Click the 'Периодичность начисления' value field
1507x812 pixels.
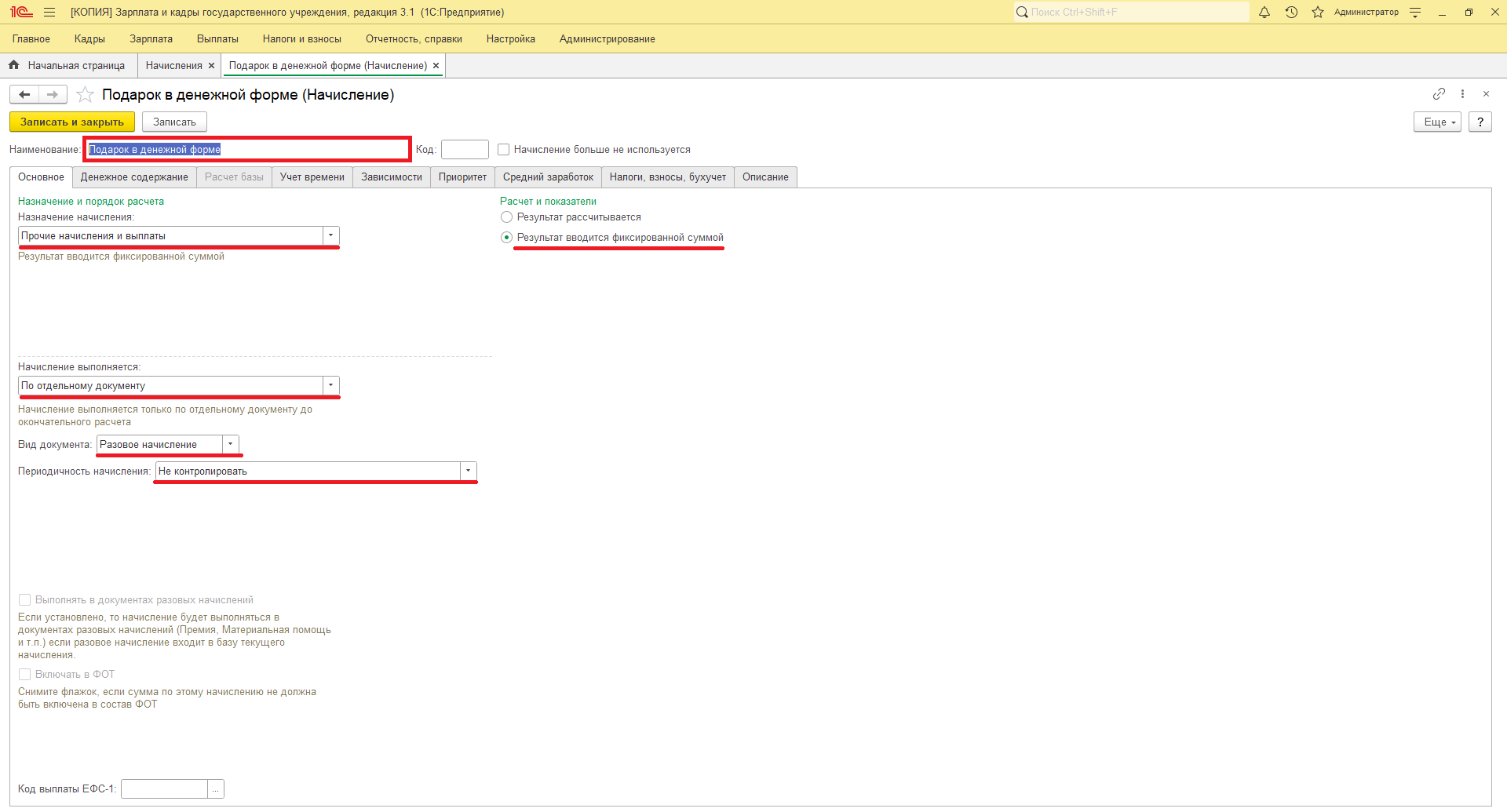point(308,472)
